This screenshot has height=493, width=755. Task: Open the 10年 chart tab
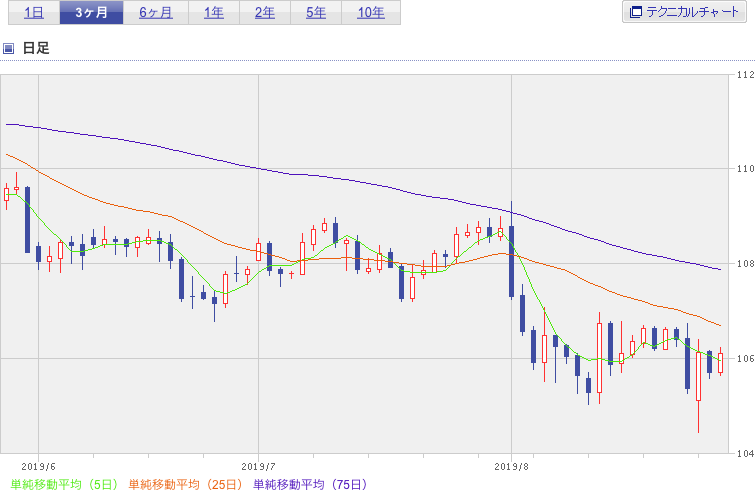tap(371, 13)
